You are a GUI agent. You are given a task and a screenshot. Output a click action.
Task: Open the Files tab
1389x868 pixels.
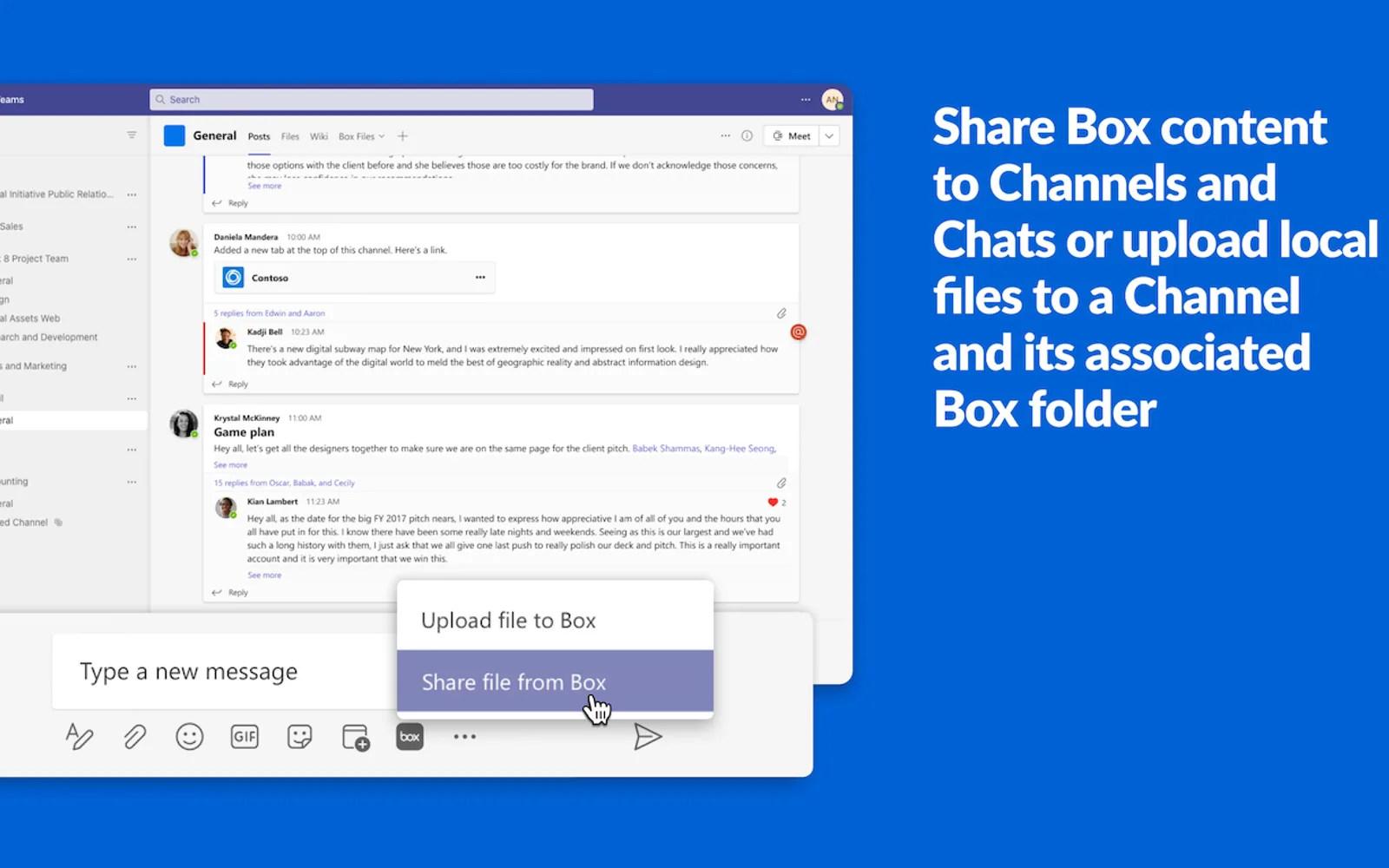[290, 136]
